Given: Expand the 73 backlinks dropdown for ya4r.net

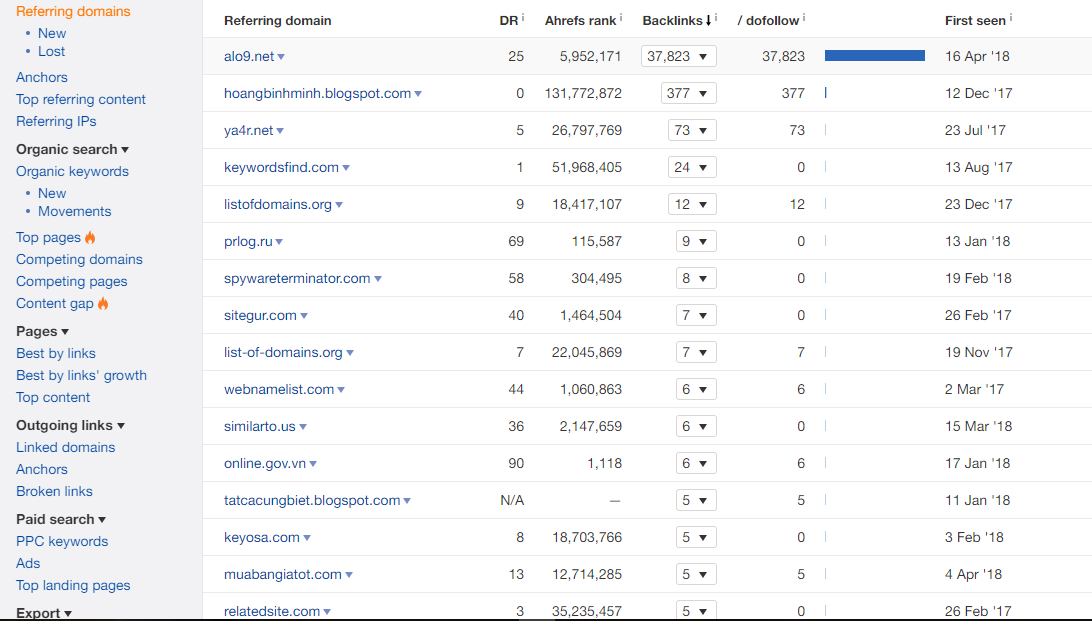Looking at the screenshot, I should pyautogui.click(x=692, y=130).
